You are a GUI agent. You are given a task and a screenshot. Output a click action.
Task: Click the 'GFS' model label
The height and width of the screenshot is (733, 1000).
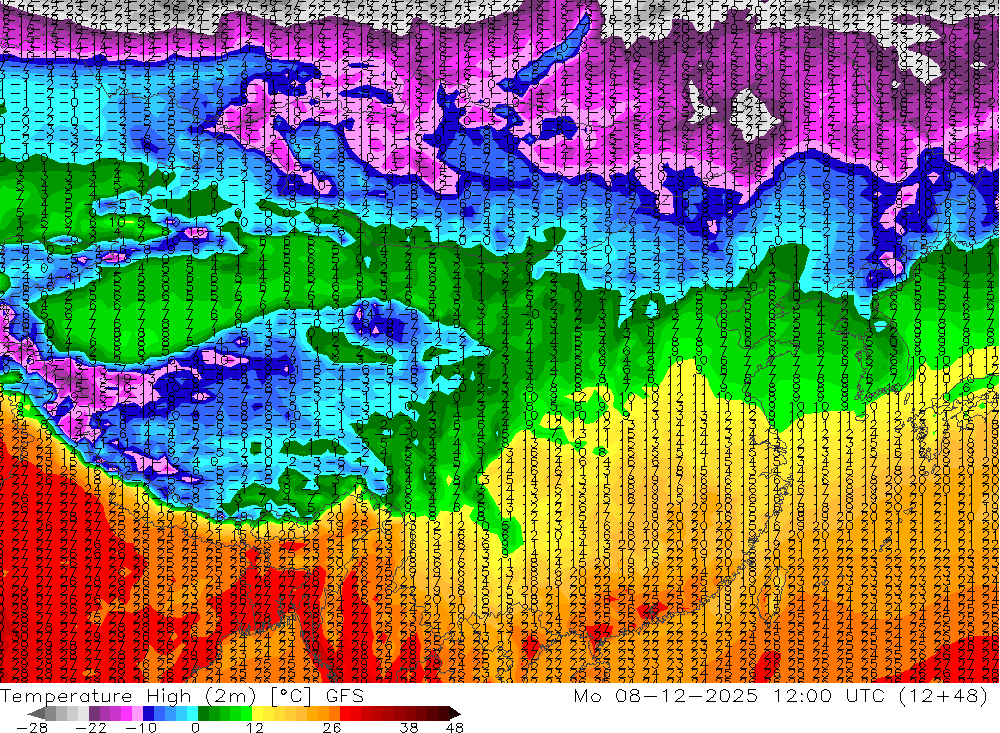345,696
